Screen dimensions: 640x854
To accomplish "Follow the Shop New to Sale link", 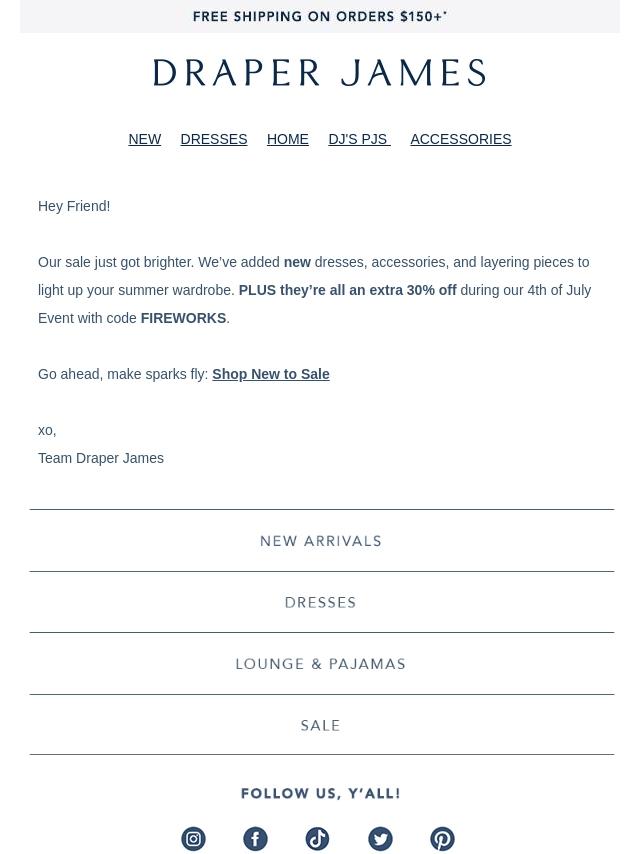I will (x=271, y=374).
